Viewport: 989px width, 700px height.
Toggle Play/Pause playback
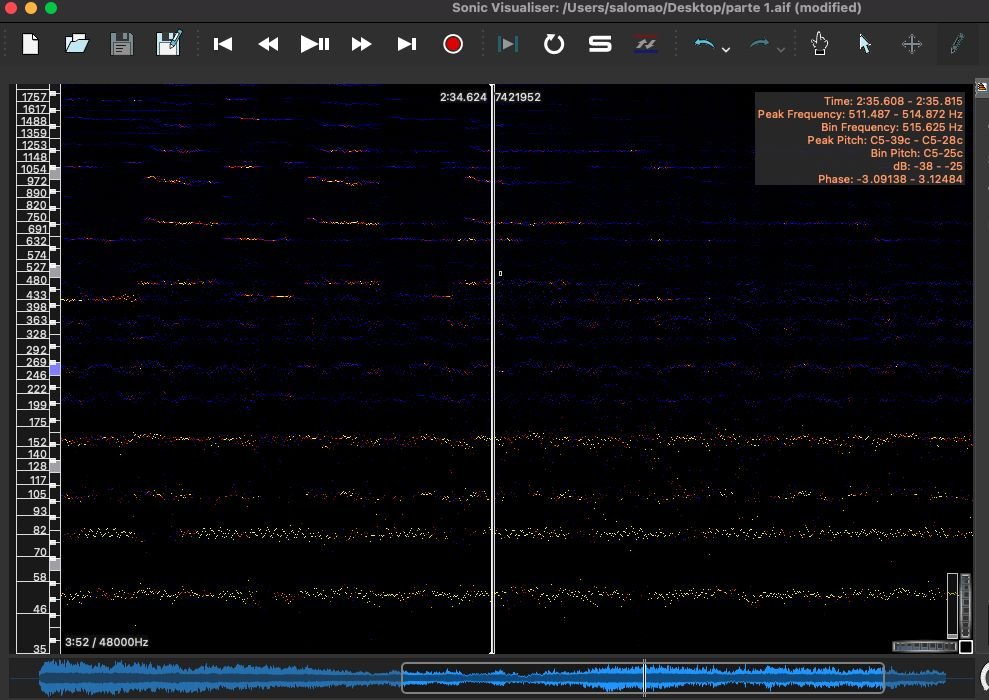(x=315, y=44)
